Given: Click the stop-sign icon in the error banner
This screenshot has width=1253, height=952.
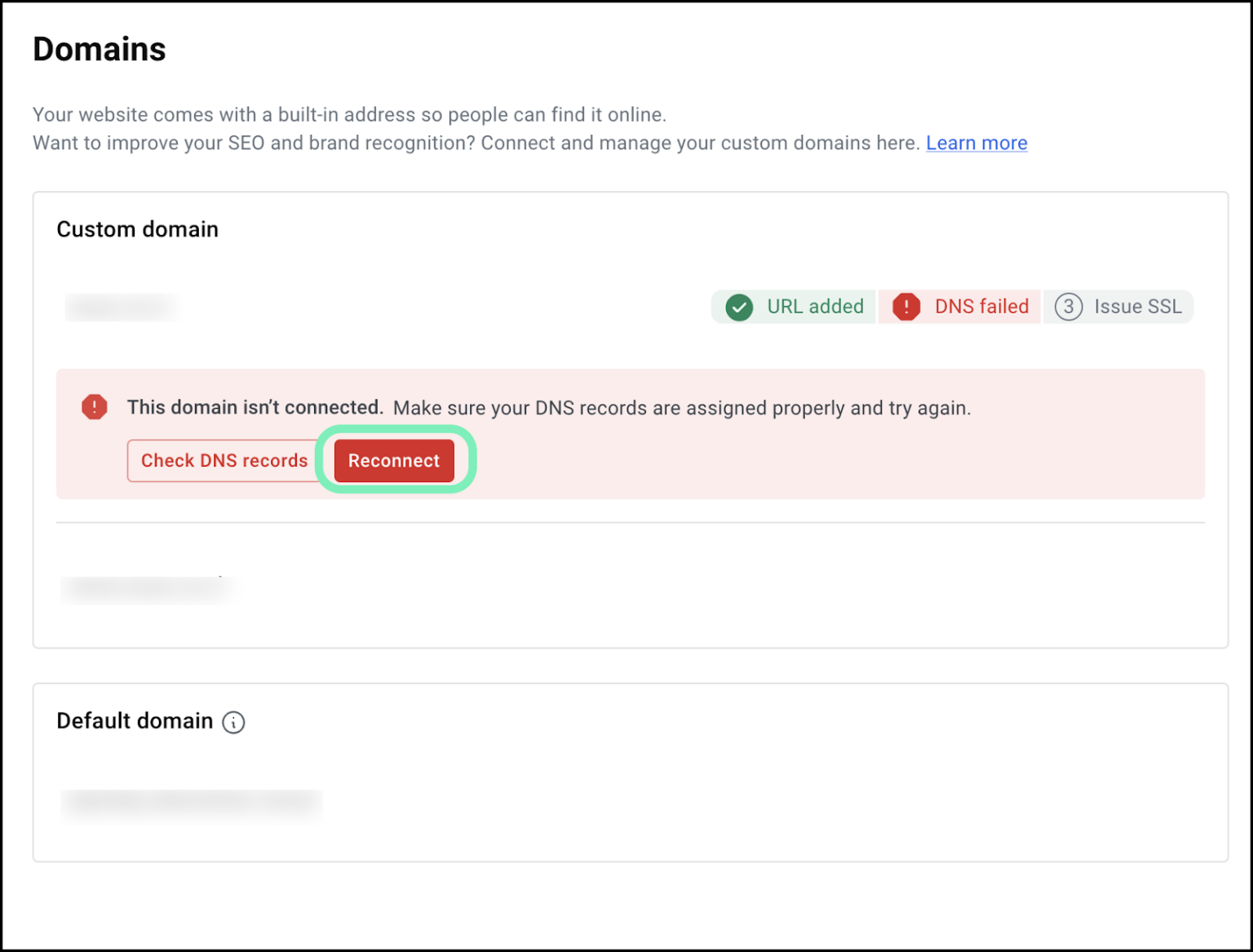Looking at the screenshot, I should pos(95,406).
